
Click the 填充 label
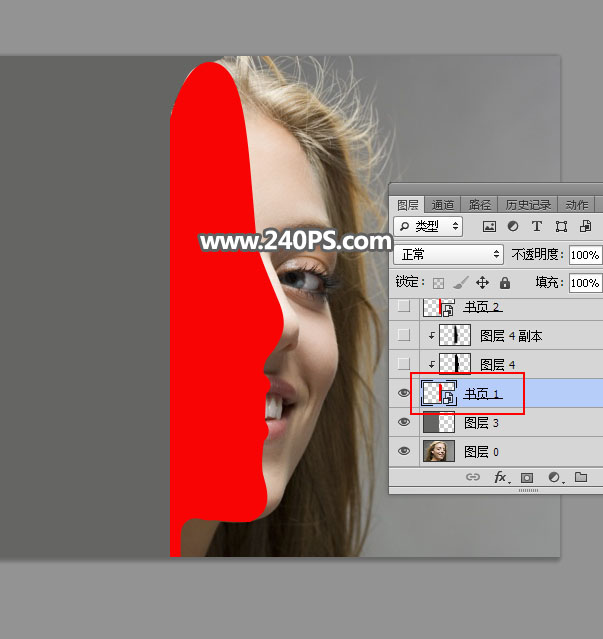click(x=549, y=282)
